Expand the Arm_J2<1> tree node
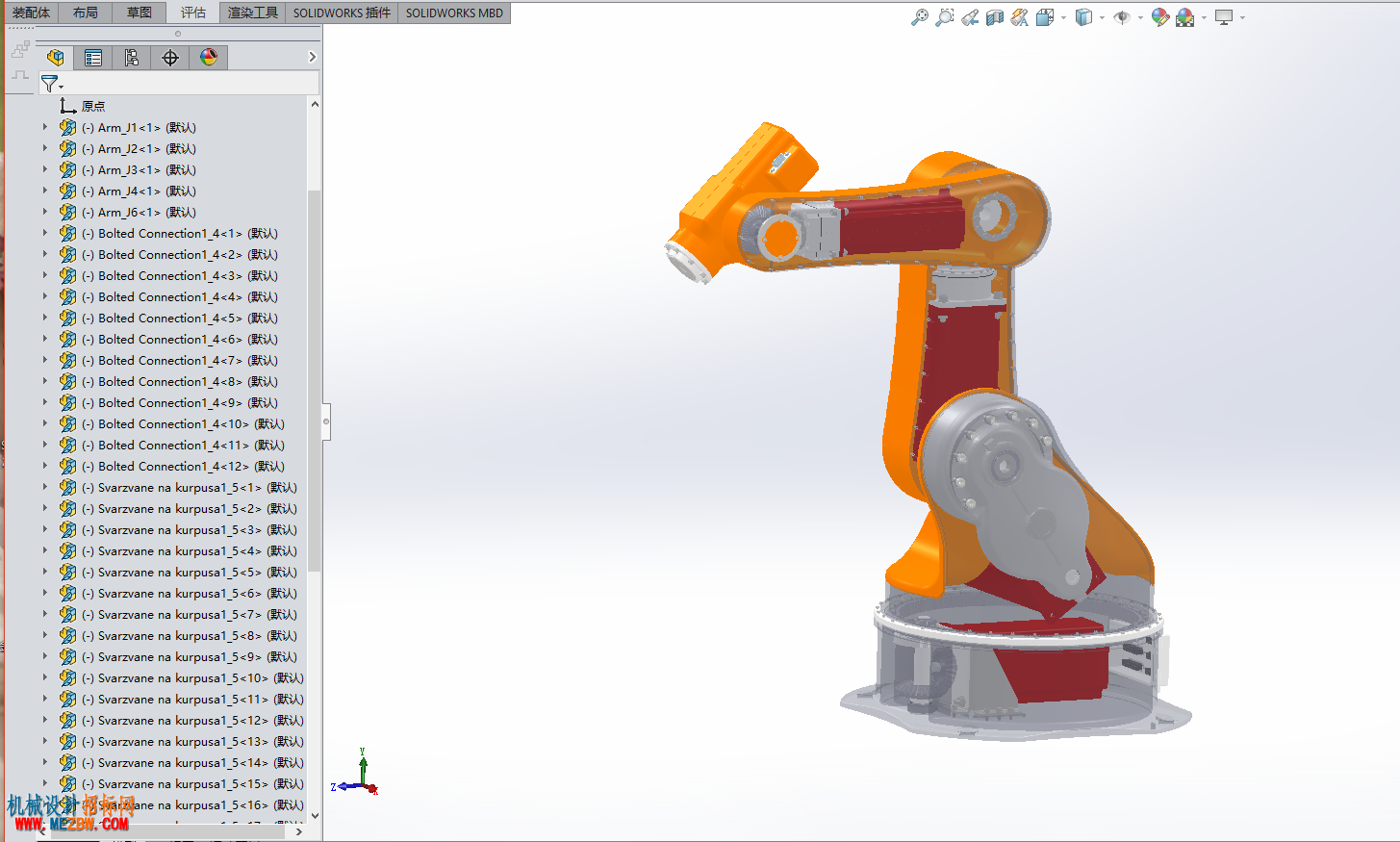1400x842 pixels. pyautogui.click(x=45, y=148)
